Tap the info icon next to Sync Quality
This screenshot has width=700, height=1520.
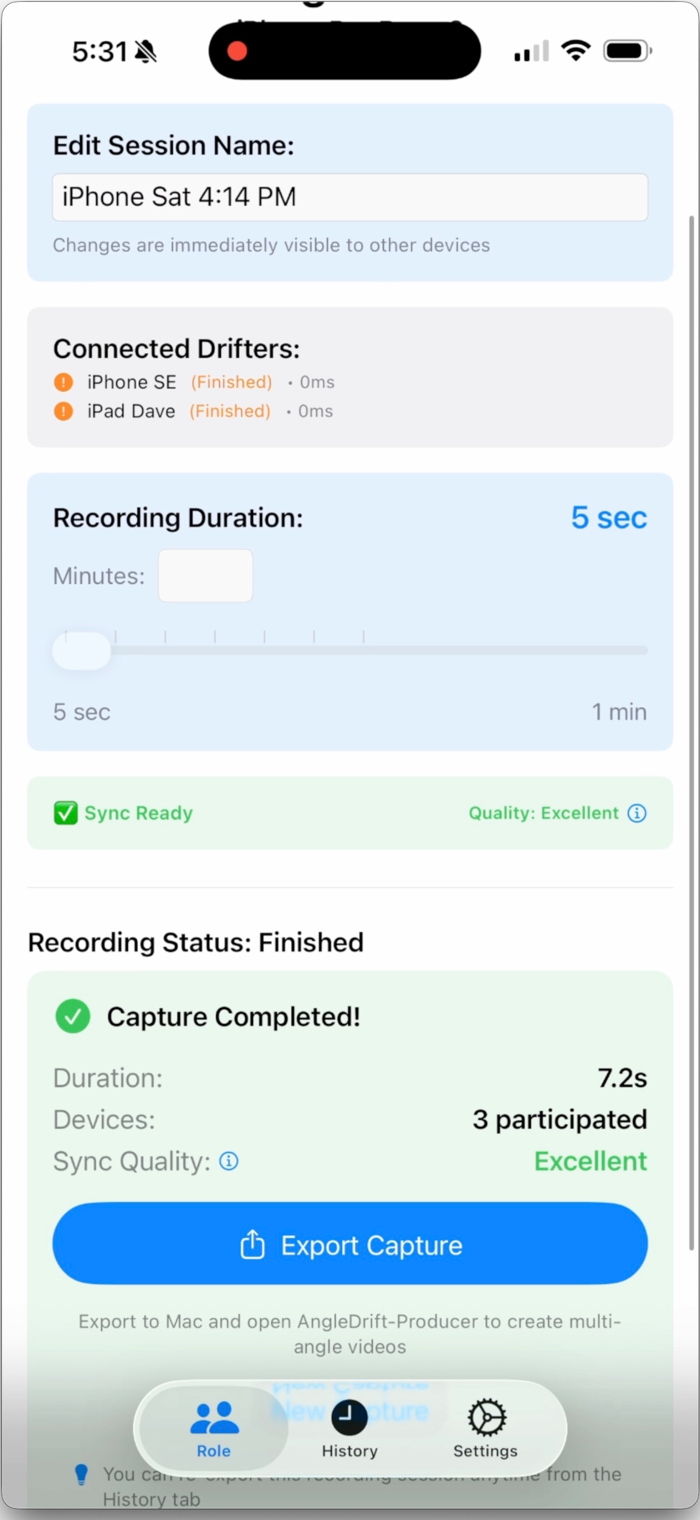pyautogui.click(x=229, y=1161)
